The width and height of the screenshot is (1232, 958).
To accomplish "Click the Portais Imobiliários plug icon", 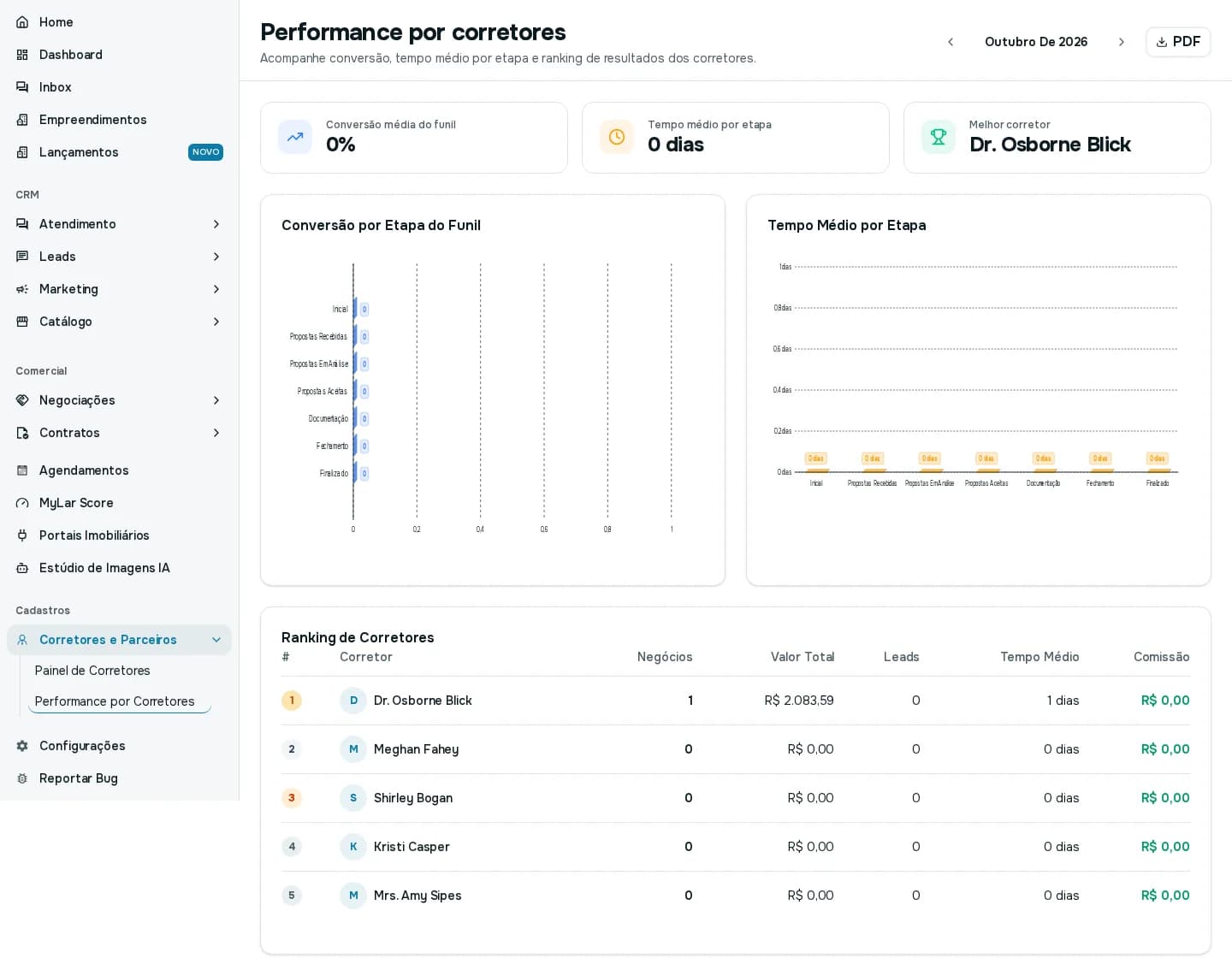I will point(22,535).
